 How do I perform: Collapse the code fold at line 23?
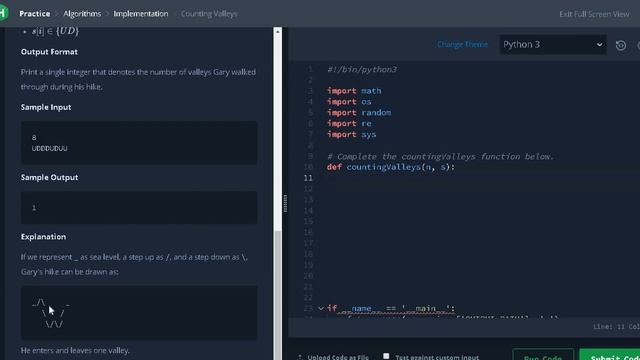coord(321,308)
